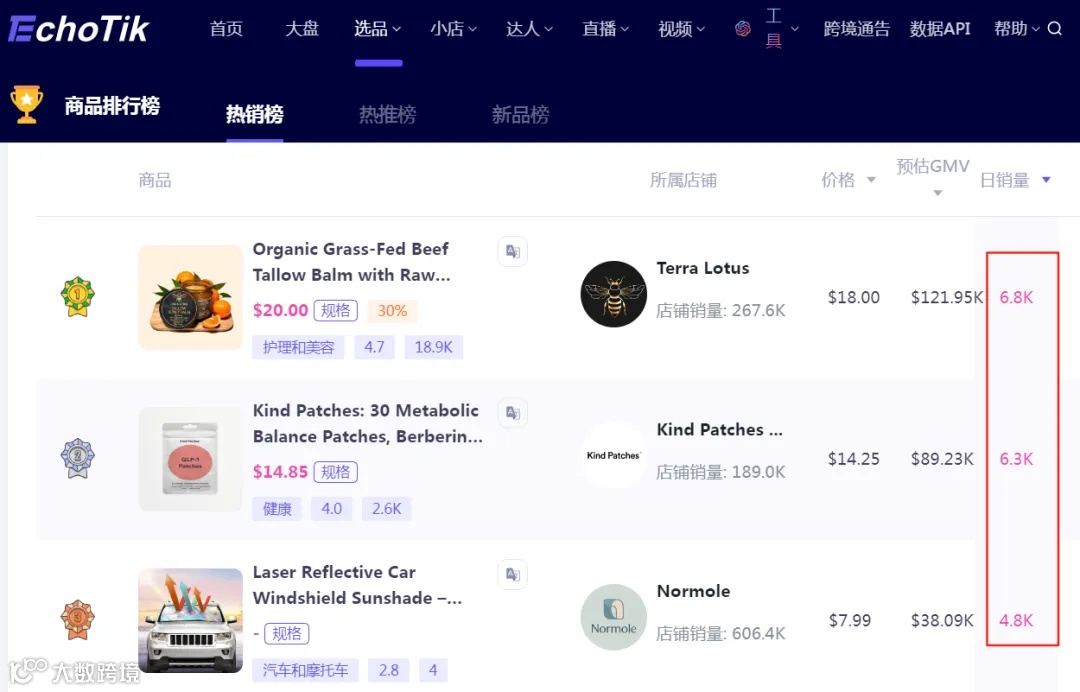
Task: Expand the 达人 menu
Action: pos(529,29)
